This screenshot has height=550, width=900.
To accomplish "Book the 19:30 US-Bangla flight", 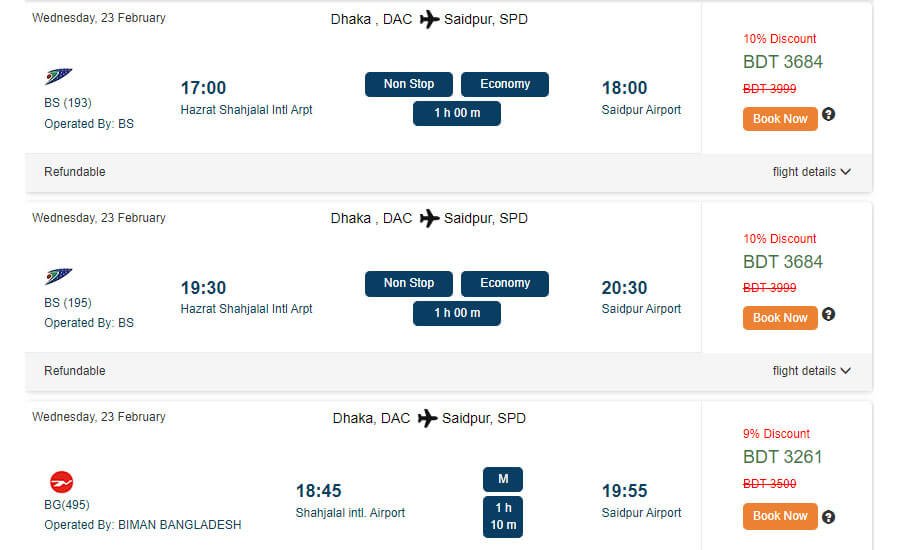I will (780, 318).
